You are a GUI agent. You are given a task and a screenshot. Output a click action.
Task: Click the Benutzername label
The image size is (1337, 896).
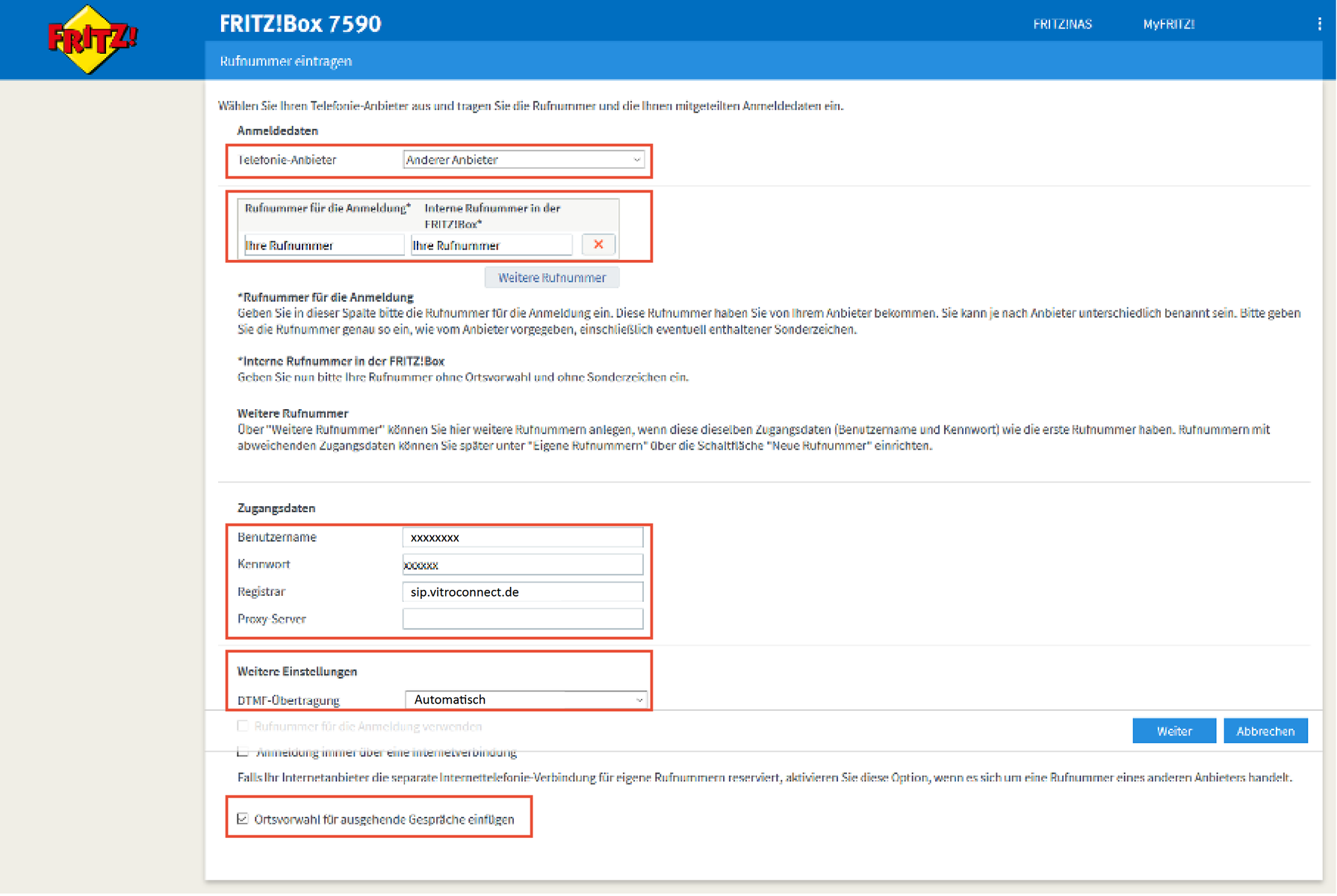(277, 538)
